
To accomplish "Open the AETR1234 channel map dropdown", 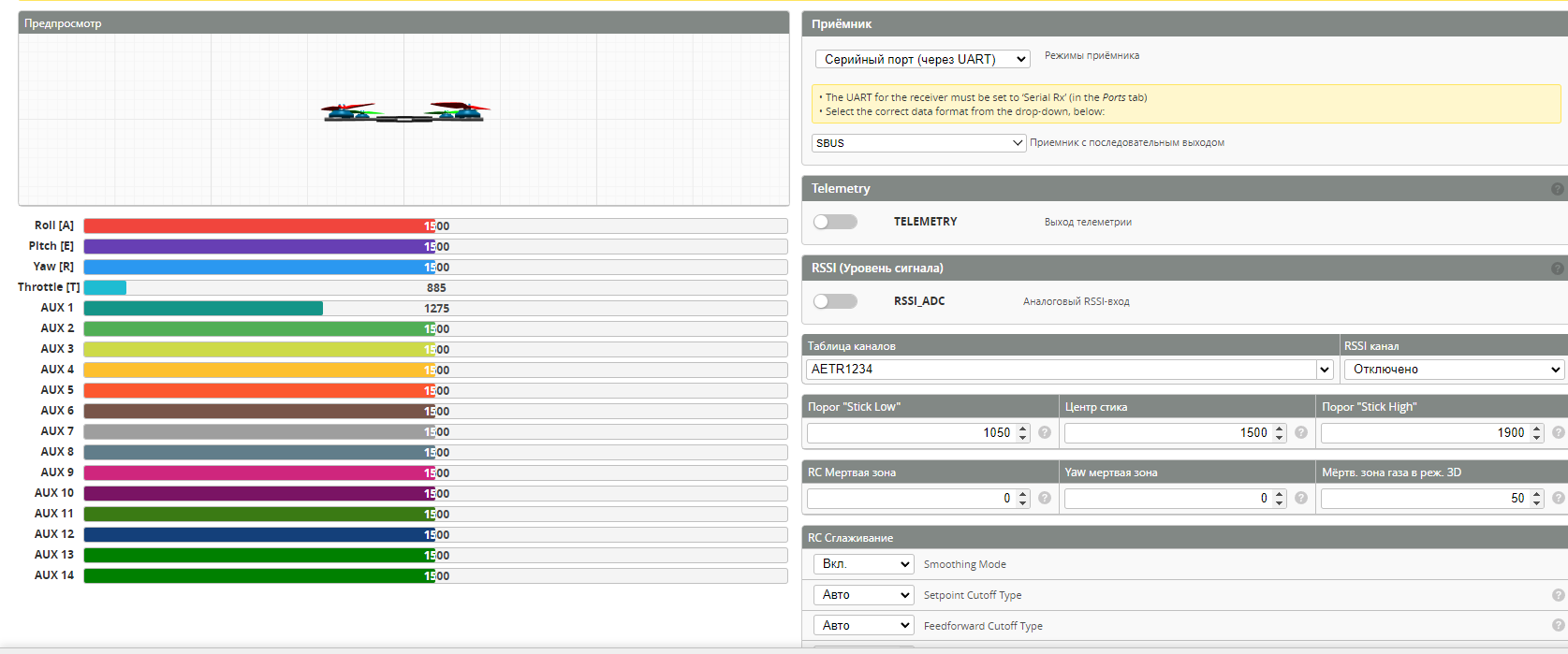I will click(x=1325, y=370).
